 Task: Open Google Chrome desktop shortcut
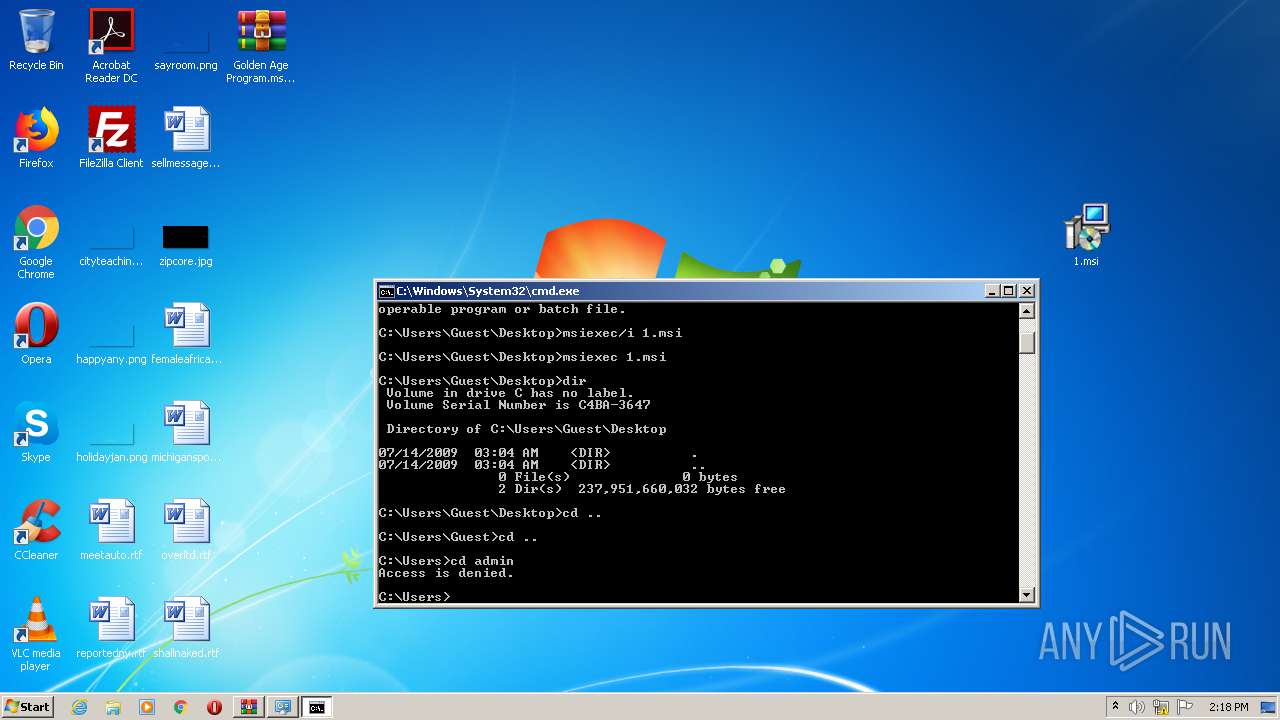click(36, 243)
